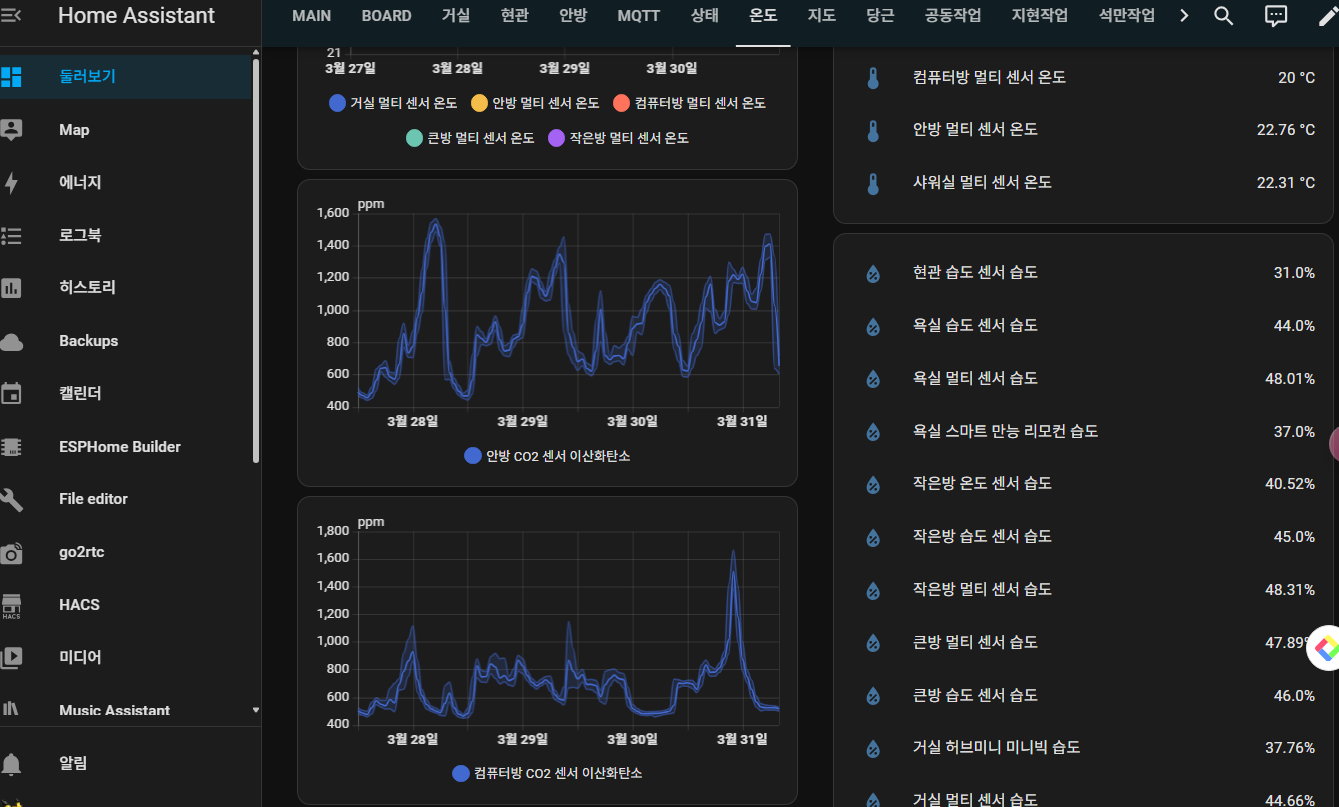Click humidity icon for 욕실 스마트 만능 리모컨

pyautogui.click(x=873, y=432)
